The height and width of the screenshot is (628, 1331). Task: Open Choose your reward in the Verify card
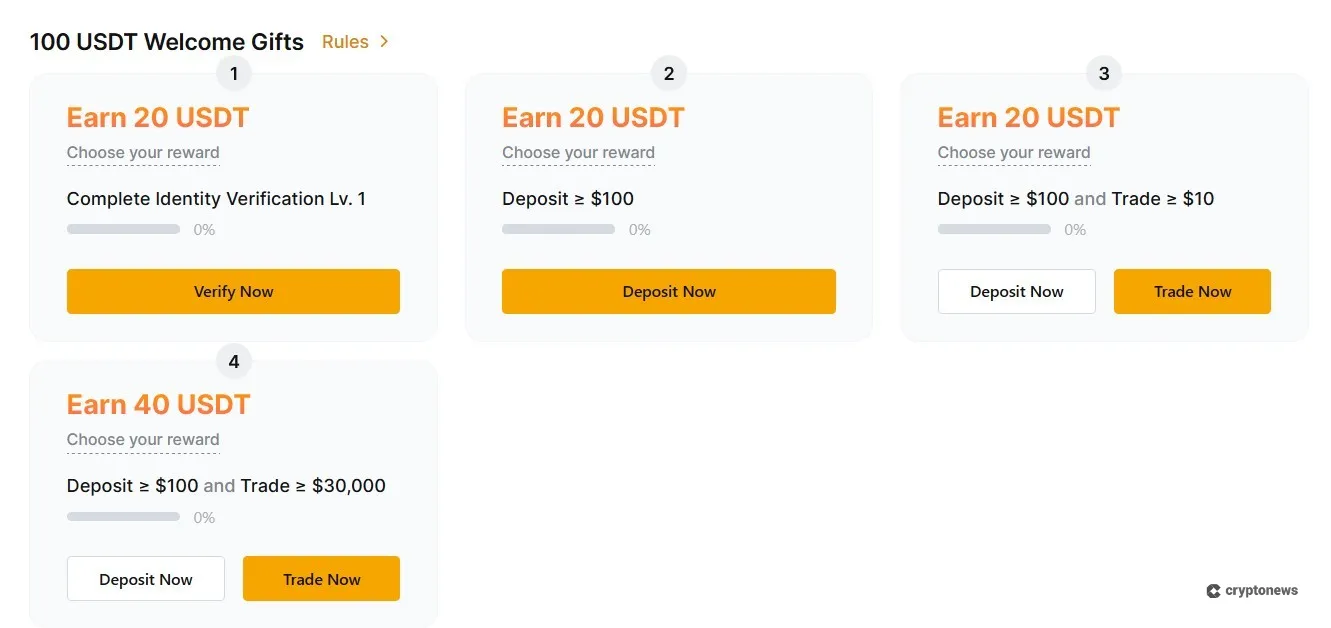143,152
